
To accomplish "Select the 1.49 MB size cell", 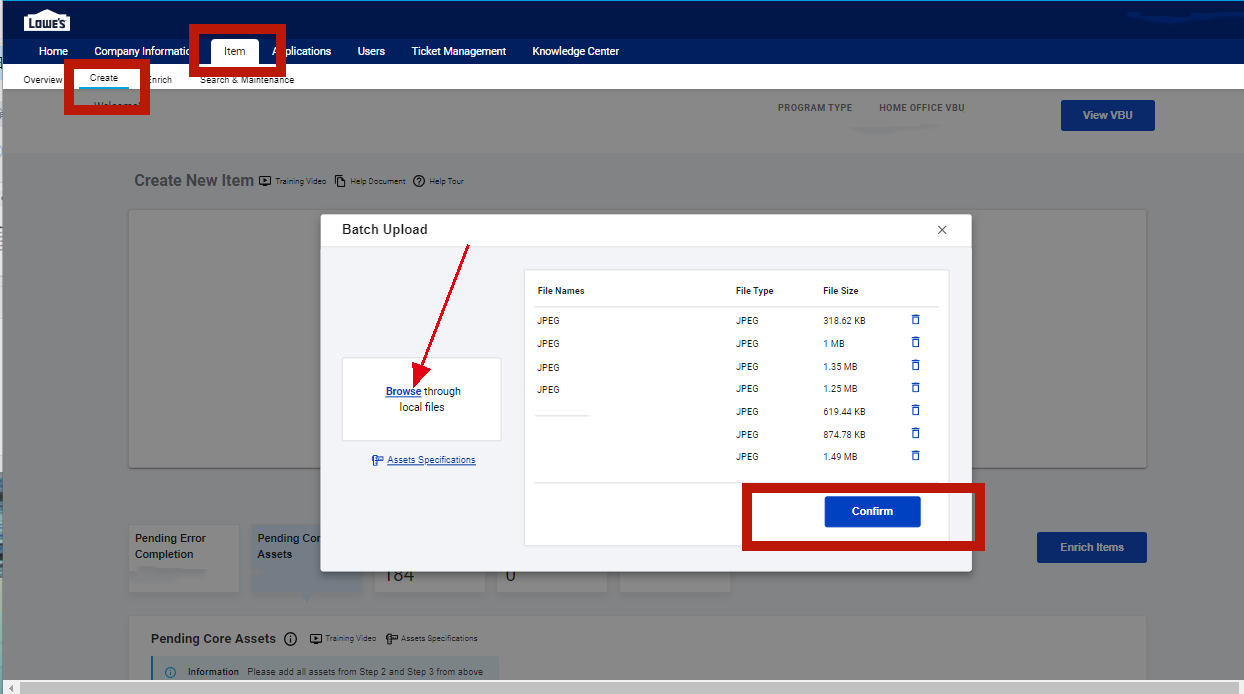I will (x=840, y=456).
